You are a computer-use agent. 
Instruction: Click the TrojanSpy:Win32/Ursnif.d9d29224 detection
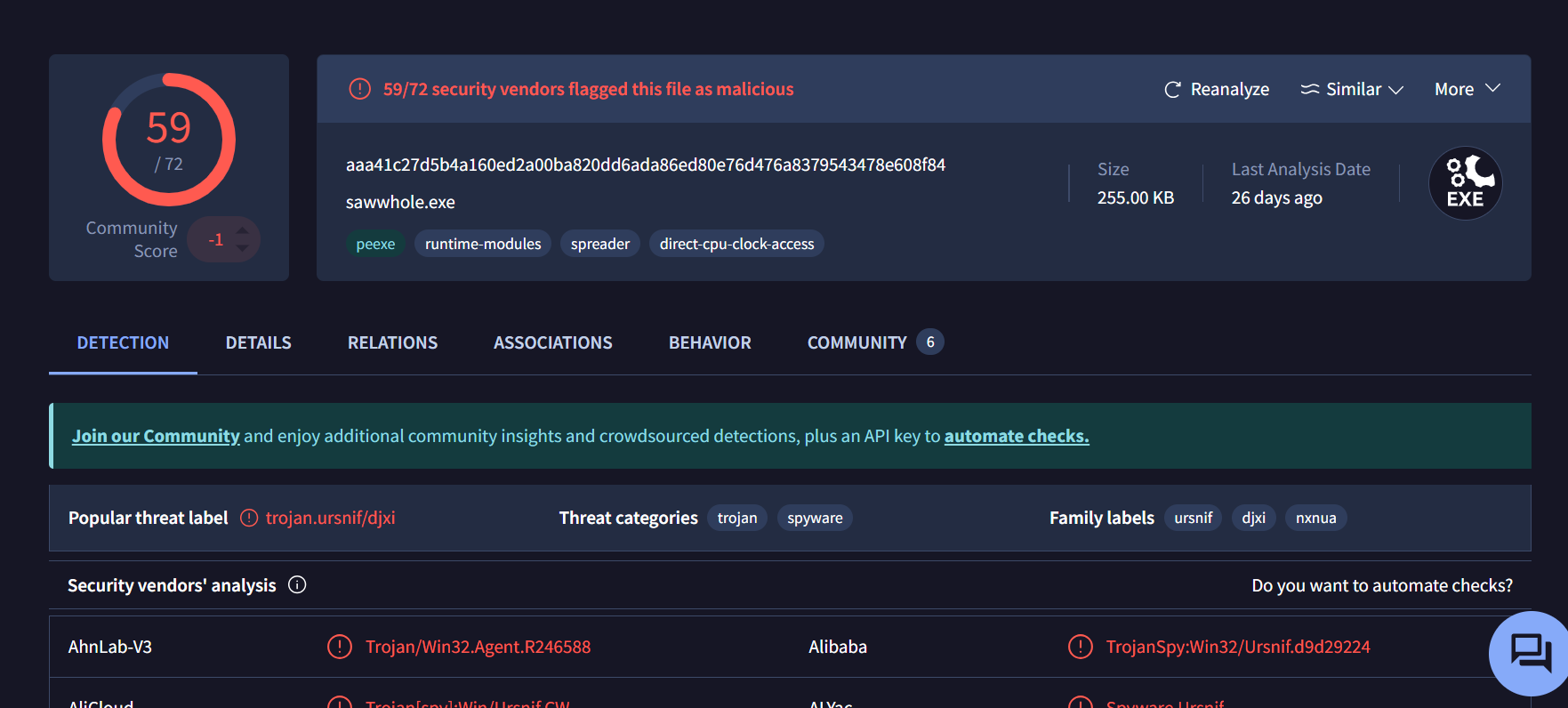click(x=1238, y=647)
